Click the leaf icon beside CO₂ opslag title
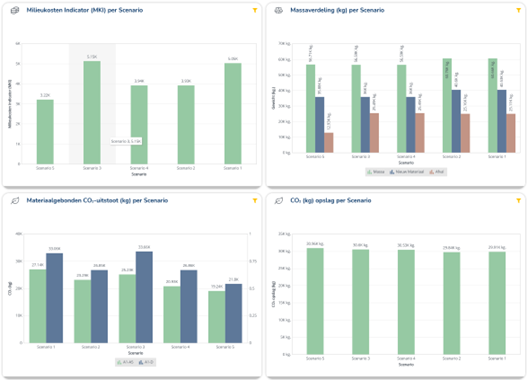The width and height of the screenshot is (528, 380). click(x=278, y=201)
